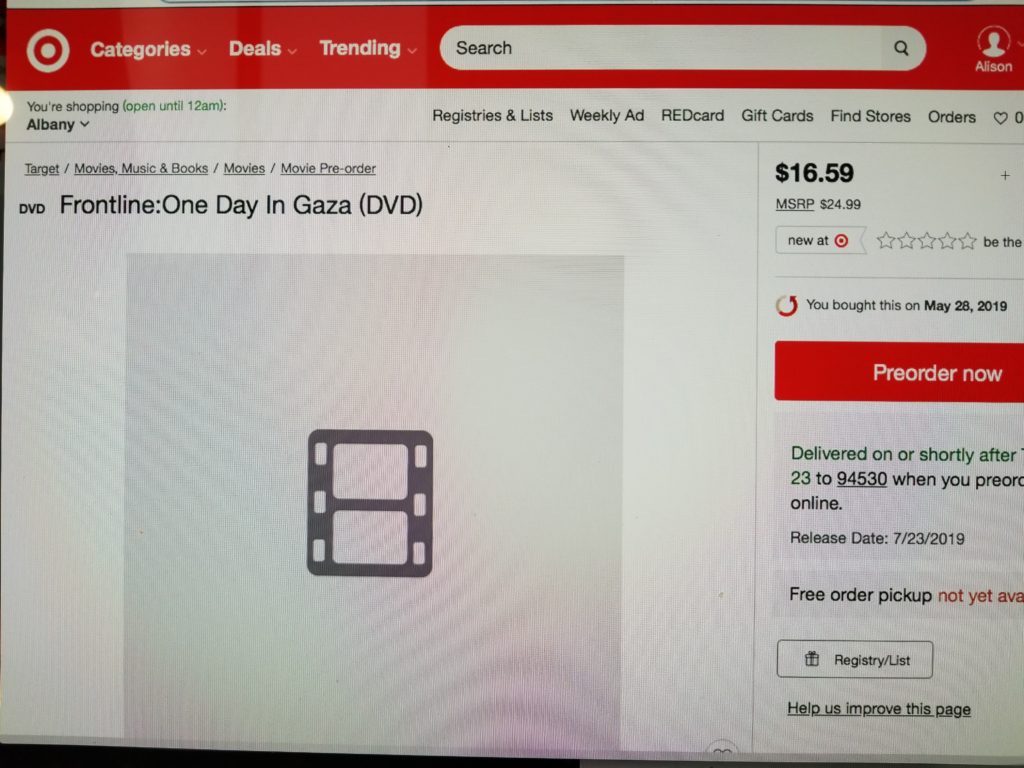Open Registries & Lists menu item
The image size is (1024, 768).
(492, 116)
